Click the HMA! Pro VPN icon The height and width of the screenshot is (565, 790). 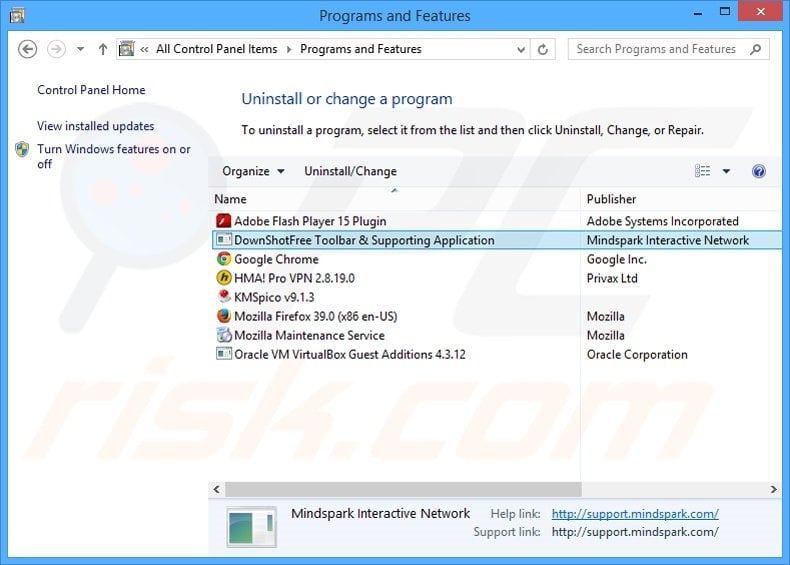223,278
